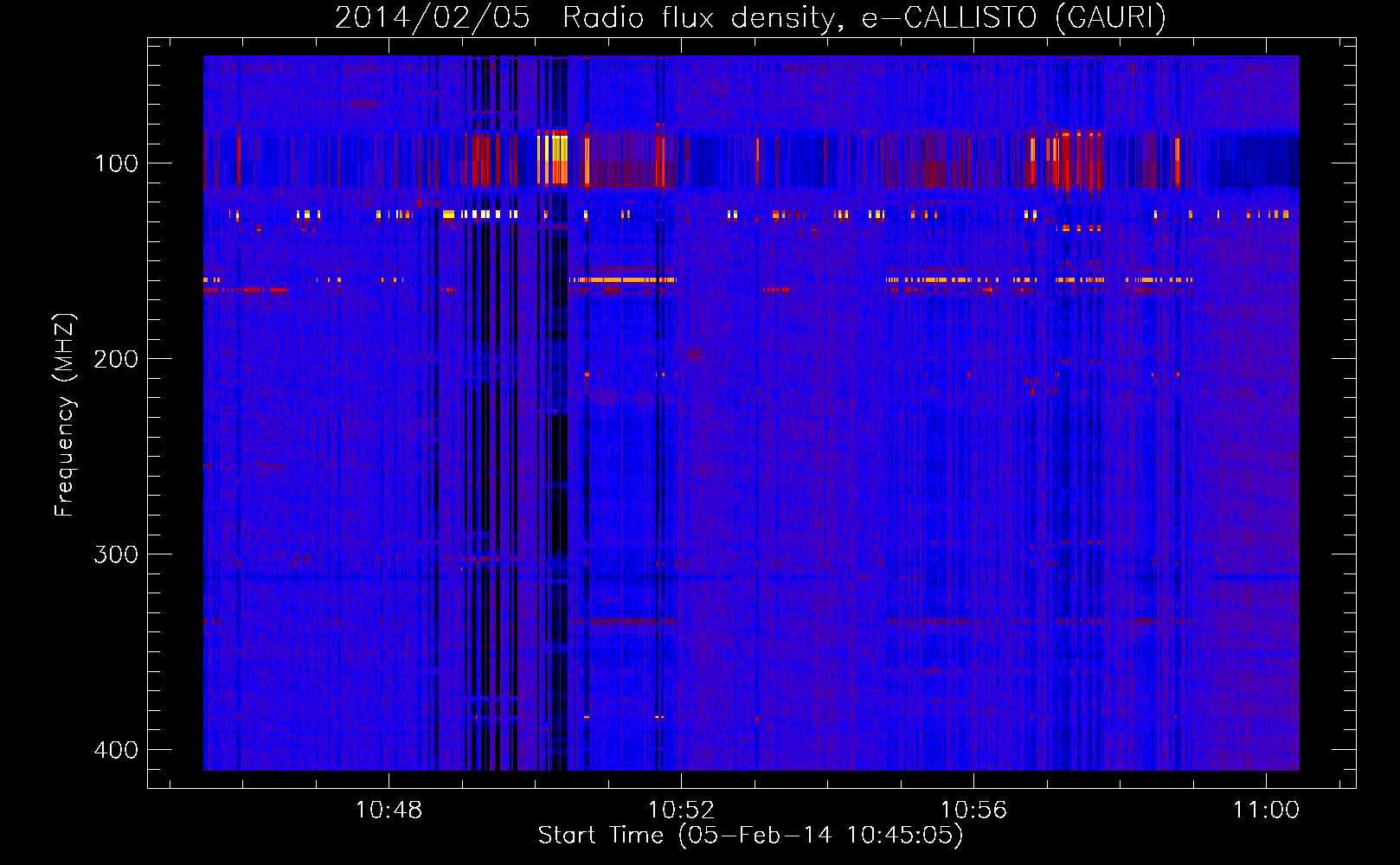The width and height of the screenshot is (1400, 865).
Task: Click the 'Start Time (05-Feb-14 10:45:05)' label
Action: click(750, 836)
